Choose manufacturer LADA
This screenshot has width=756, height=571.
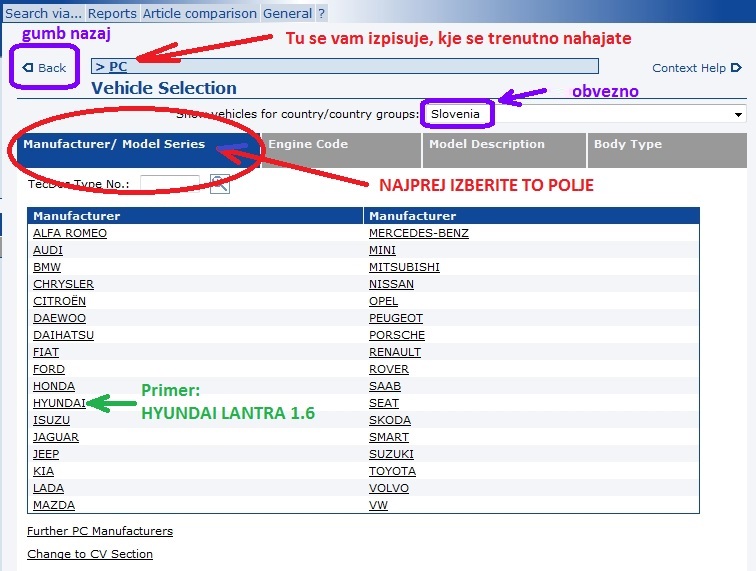tap(48, 488)
